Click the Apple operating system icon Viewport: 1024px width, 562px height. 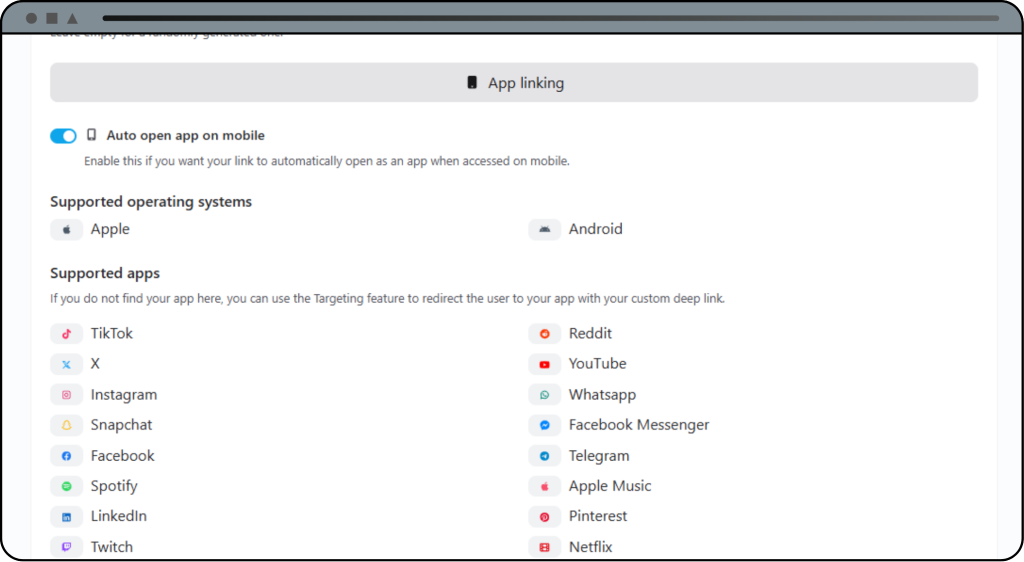[x=67, y=229]
